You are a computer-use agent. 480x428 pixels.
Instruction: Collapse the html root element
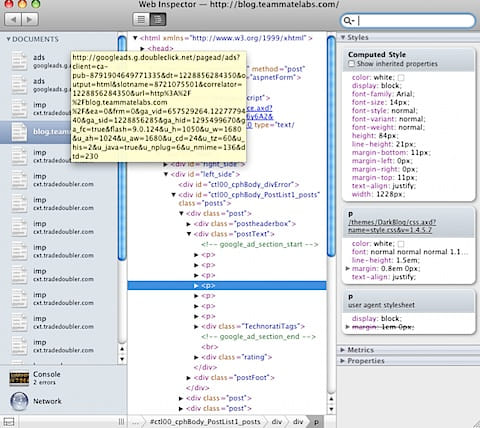pyautogui.click(x=135, y=38)
